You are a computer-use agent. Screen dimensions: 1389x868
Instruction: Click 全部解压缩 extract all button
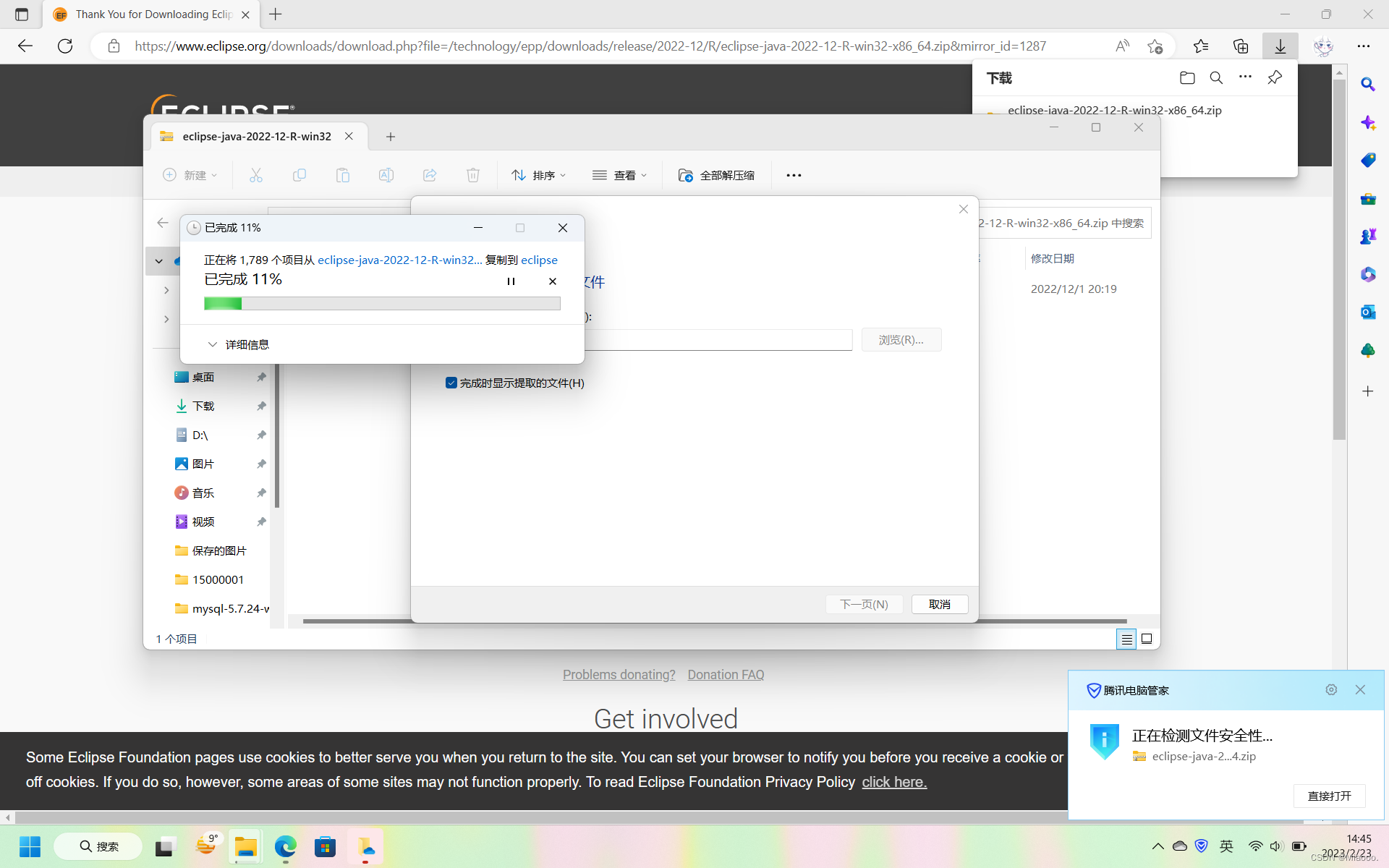point(716,175)
